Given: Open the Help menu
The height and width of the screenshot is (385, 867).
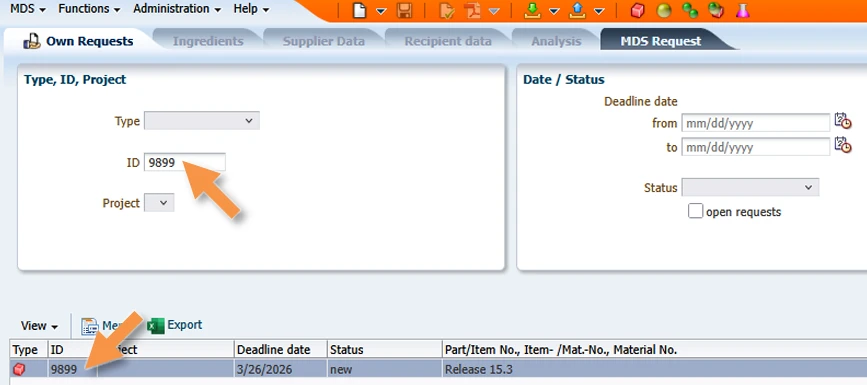Looking at the screenshot, I should 251,9.
